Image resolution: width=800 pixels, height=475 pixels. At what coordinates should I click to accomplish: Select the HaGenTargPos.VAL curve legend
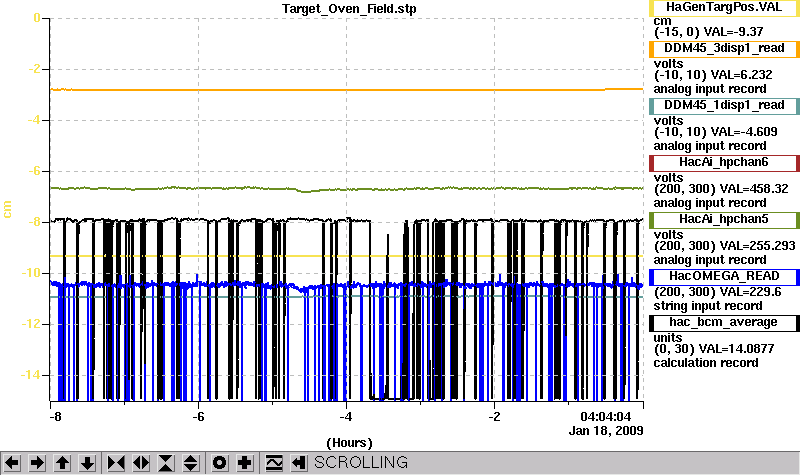[x=724, y=8]
